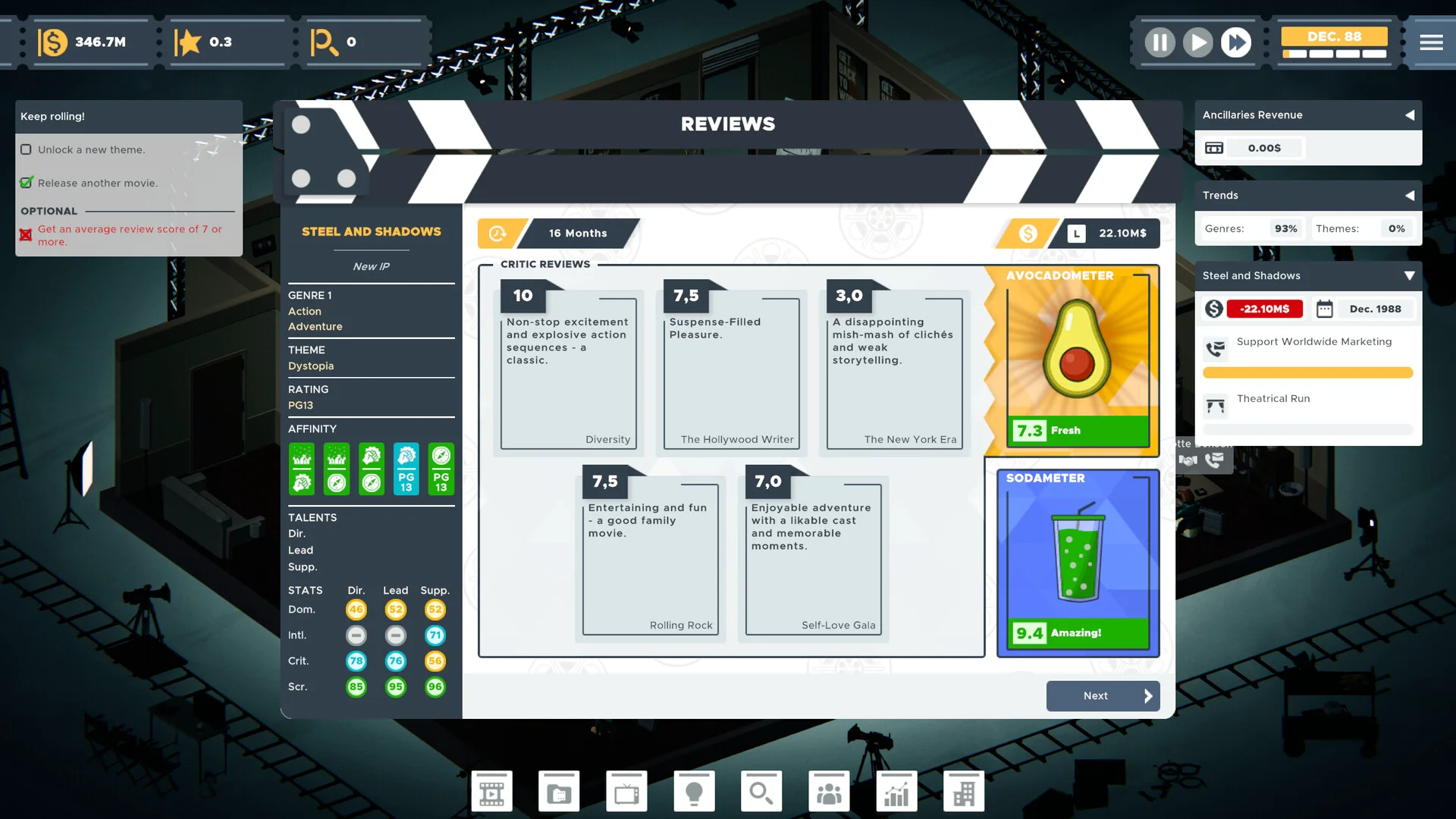Open the studio buildings panel
The height and width of the screenshot is (819, 1456).
(x=964, y=790)
